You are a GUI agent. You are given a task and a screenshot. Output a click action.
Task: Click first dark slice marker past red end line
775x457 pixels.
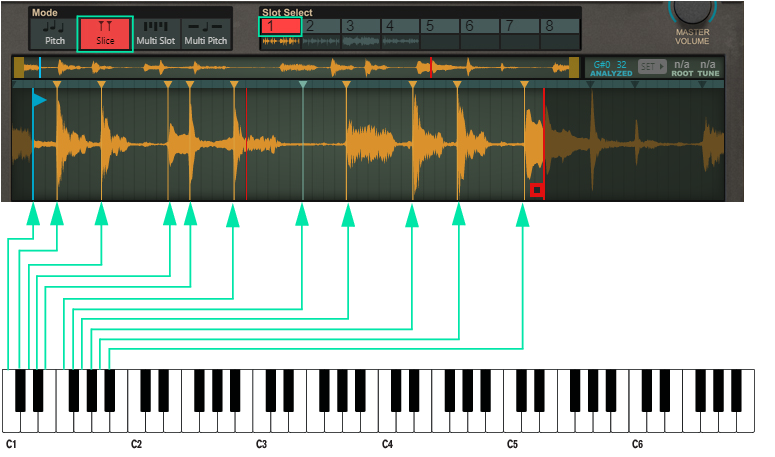click(590, 84)
